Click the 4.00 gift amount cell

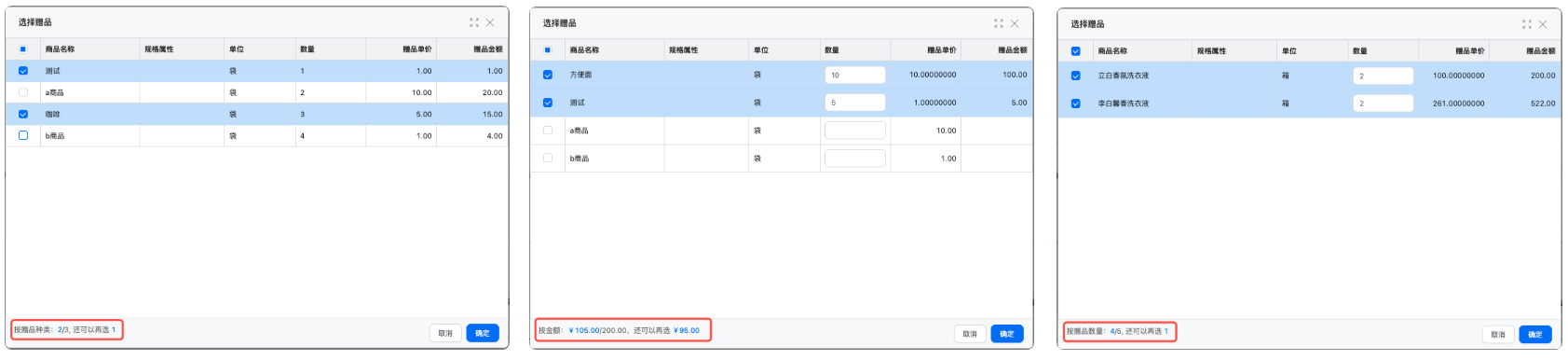(471, 135)
